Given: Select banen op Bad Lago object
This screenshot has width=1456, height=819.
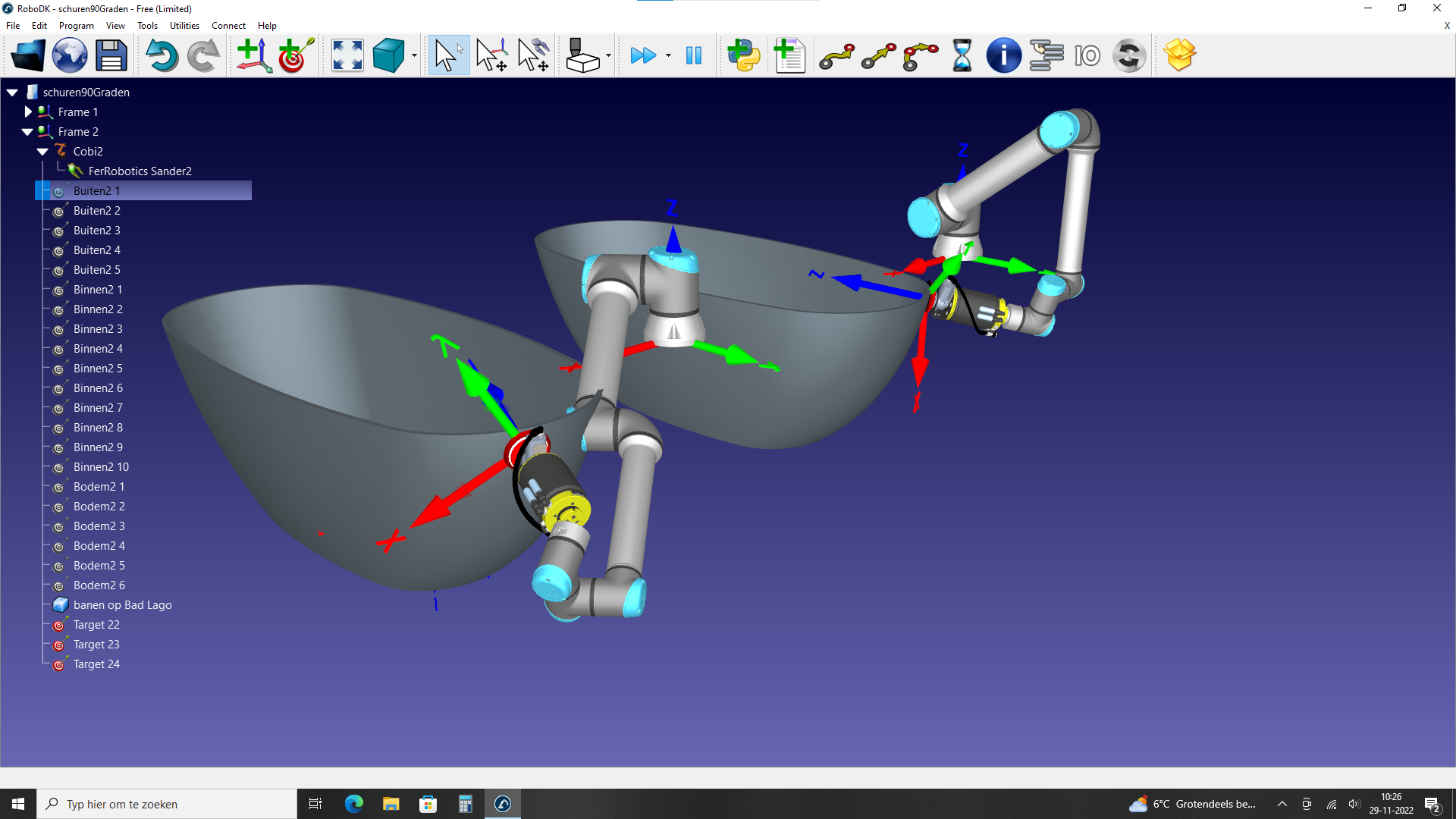Looking at the screenshot, I should tap(122, 604).
